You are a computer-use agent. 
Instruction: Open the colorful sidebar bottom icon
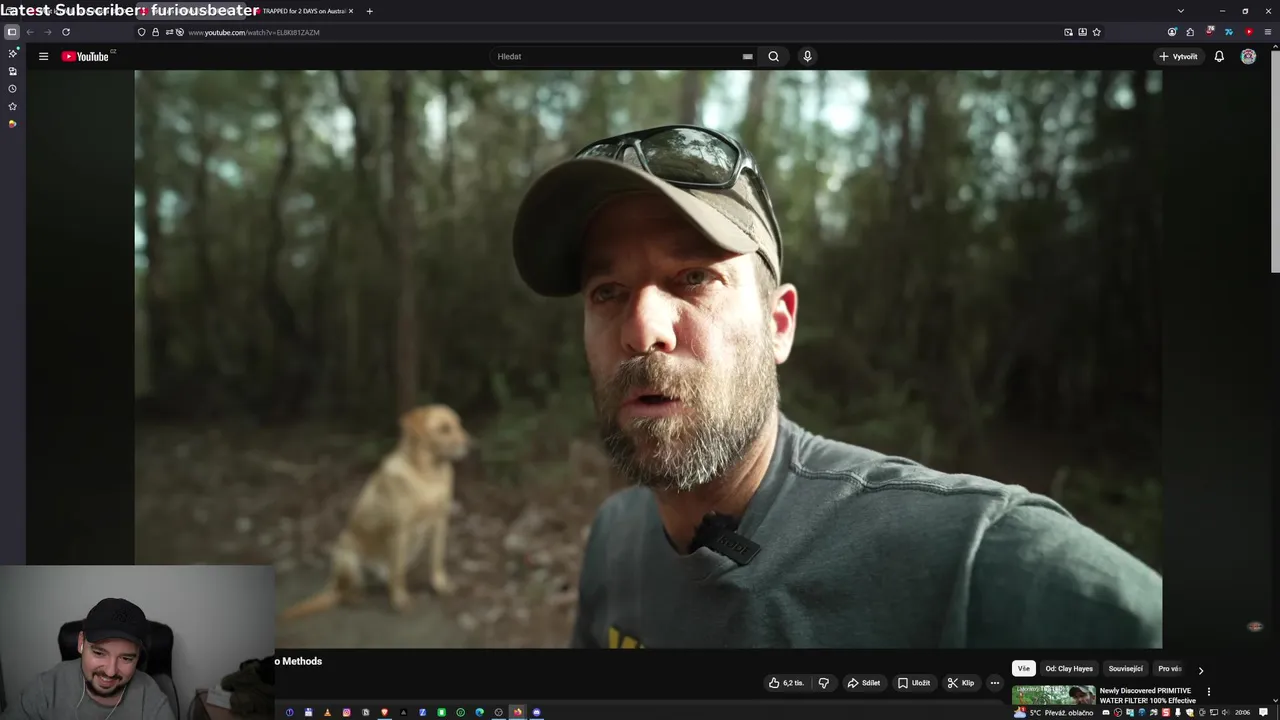pos(12,124)
